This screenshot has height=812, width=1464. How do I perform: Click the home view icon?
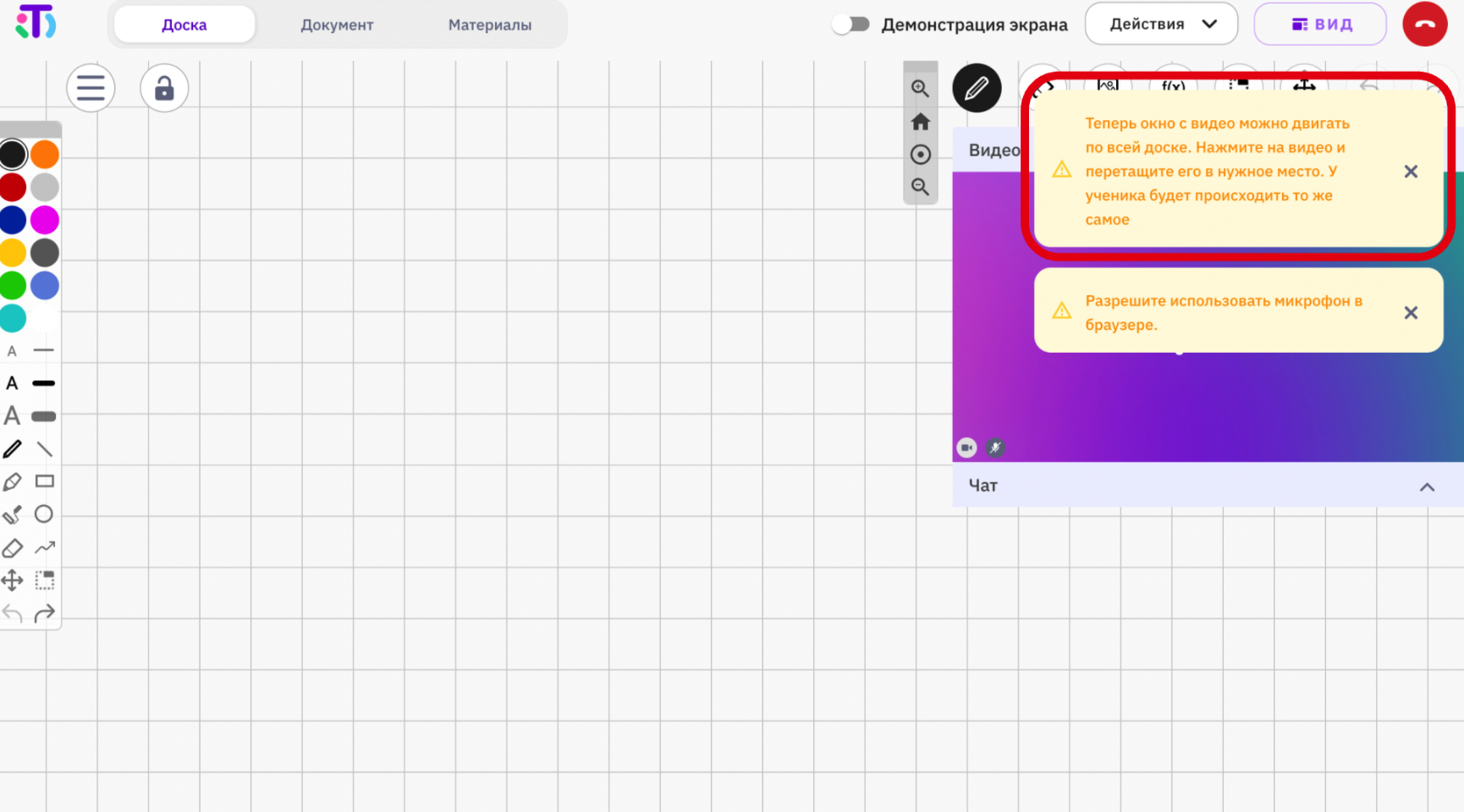point(921,122)
